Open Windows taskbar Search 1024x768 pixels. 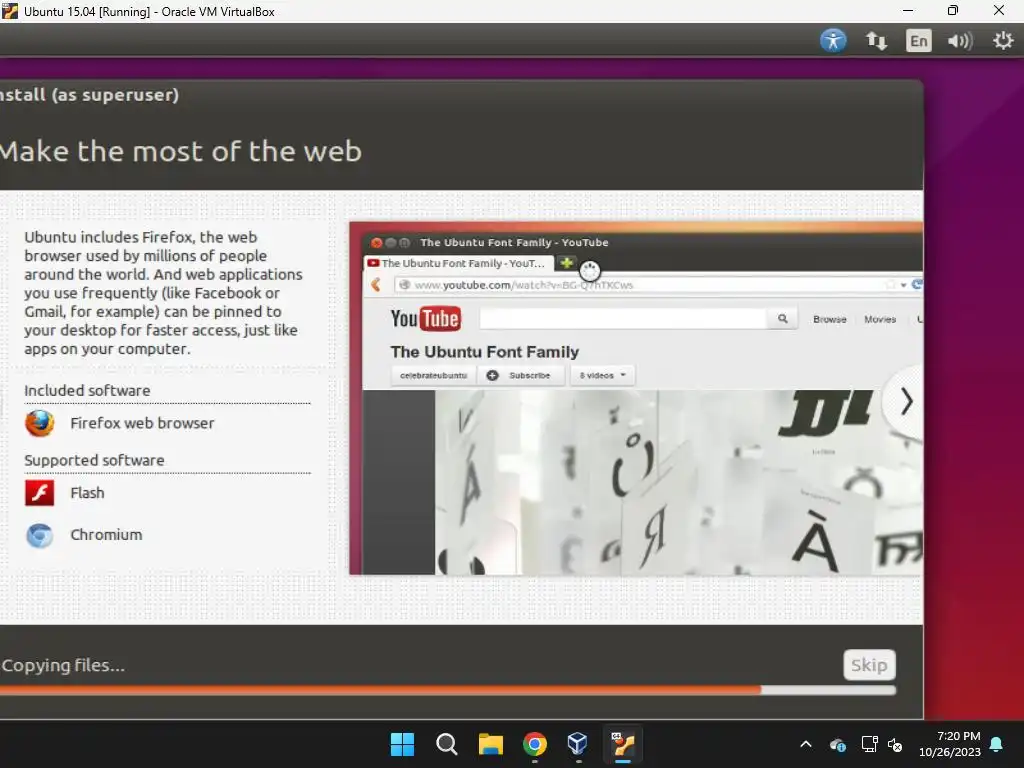[447, 744]
